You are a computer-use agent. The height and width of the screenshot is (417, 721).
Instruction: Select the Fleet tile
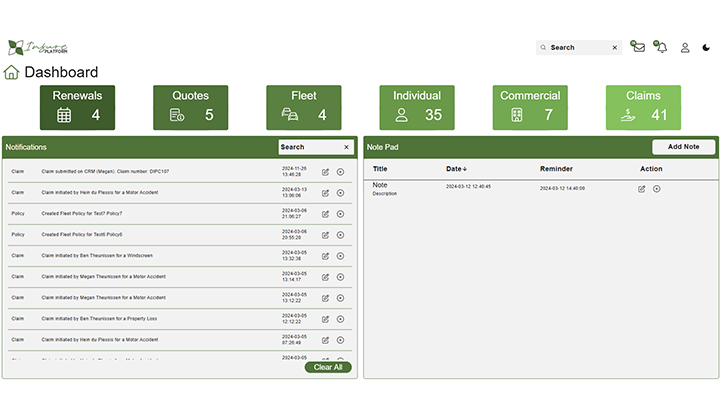(303, 107)
